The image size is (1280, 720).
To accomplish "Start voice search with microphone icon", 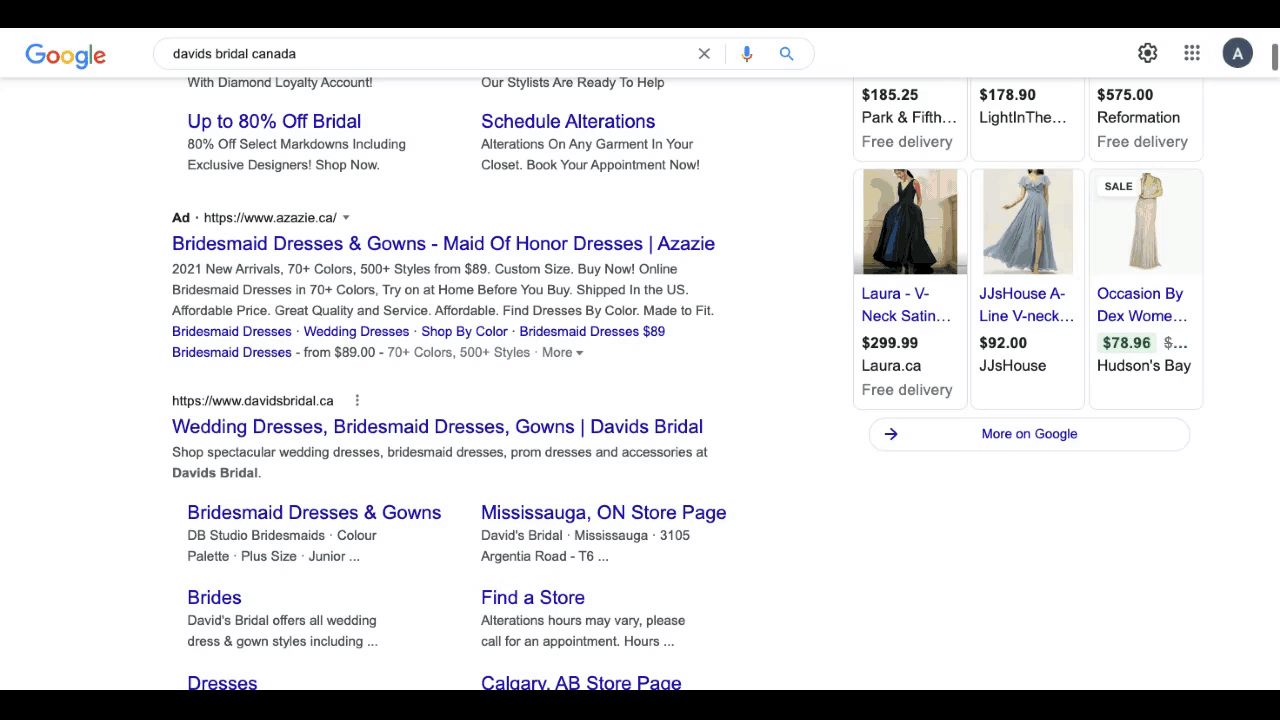I will point(746,54).
